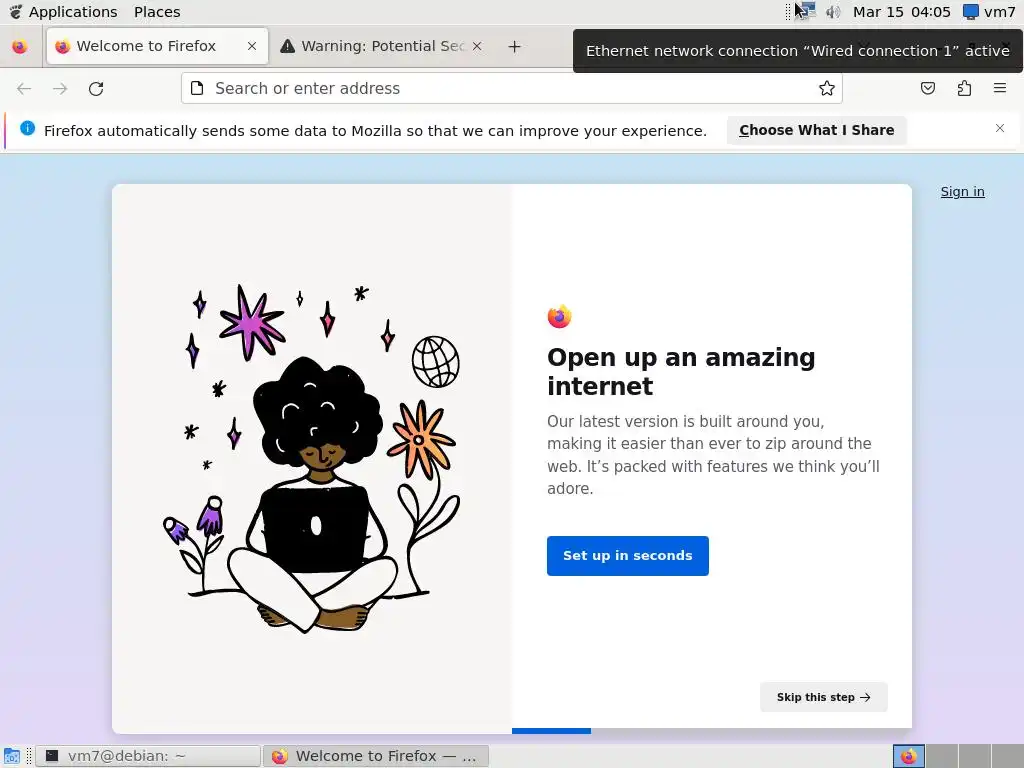Click the Open up an amazing internet heading
This screenshot has width=1024, height=768.
pyautogui.click(x=681, y=372)
